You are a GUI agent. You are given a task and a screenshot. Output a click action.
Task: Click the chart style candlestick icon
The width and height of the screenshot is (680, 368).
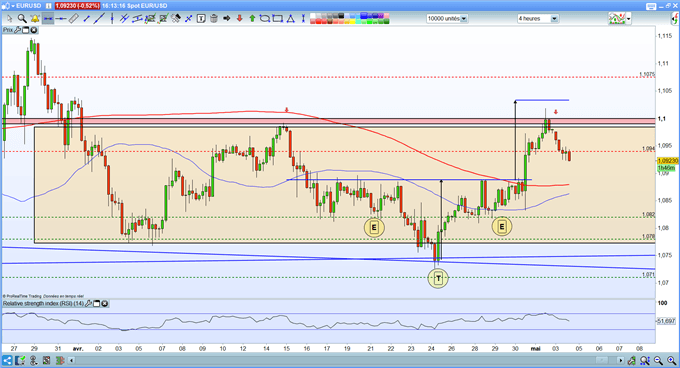point(617,18)
